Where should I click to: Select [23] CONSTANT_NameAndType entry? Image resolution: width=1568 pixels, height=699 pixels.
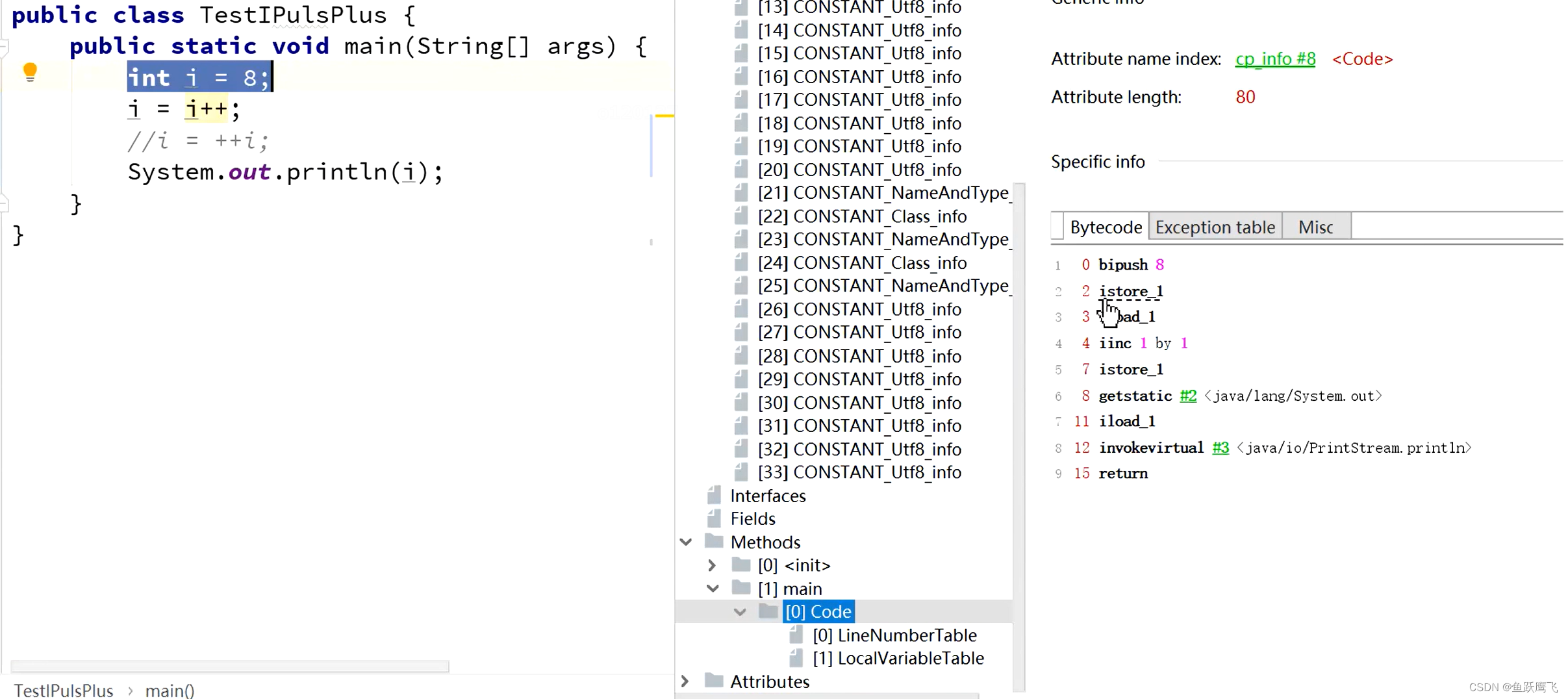coord(884,239)
